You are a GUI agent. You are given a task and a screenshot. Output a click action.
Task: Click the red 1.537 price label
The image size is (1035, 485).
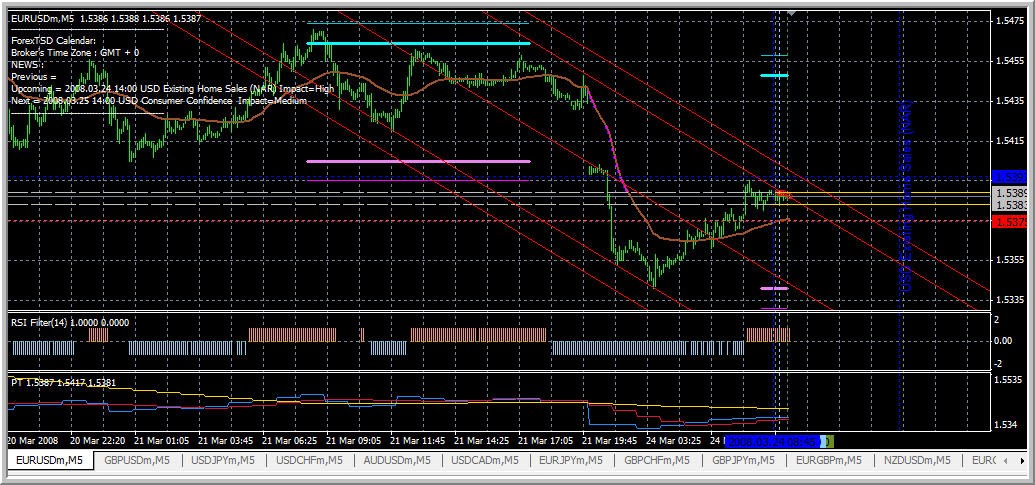pyautogui.click(x=1011, y=222)
